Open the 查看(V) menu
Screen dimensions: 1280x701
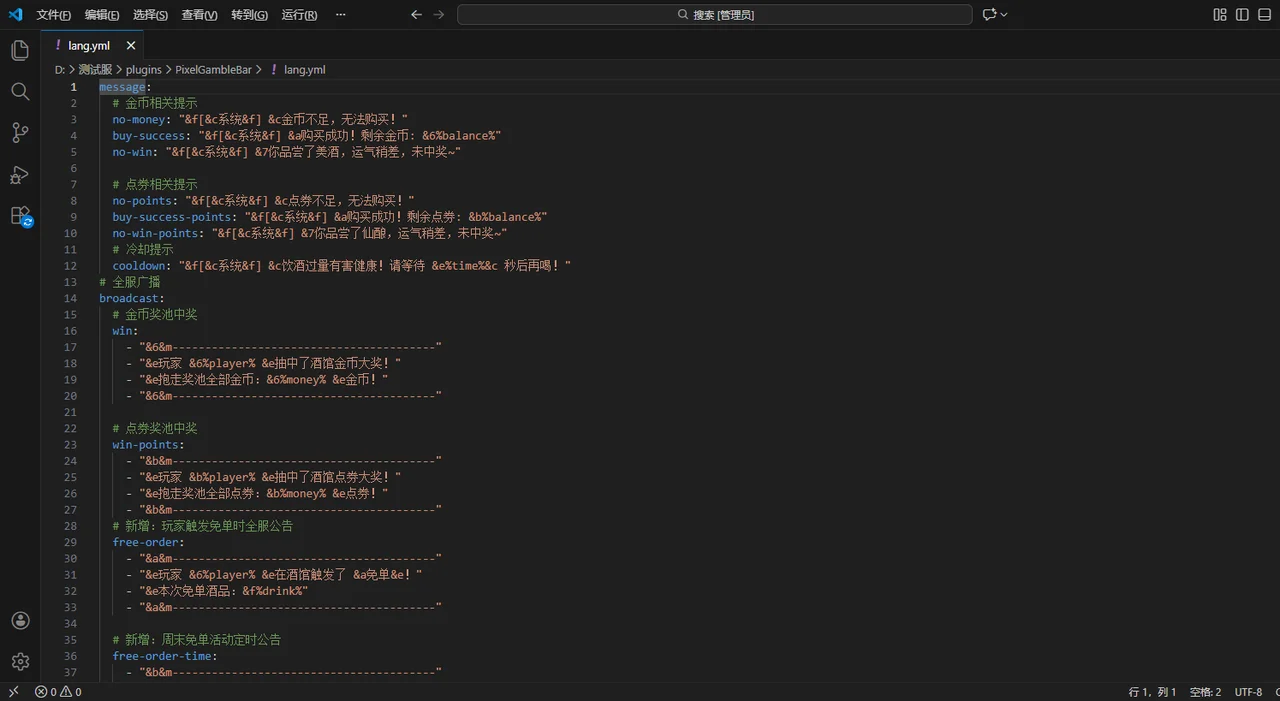199,15
